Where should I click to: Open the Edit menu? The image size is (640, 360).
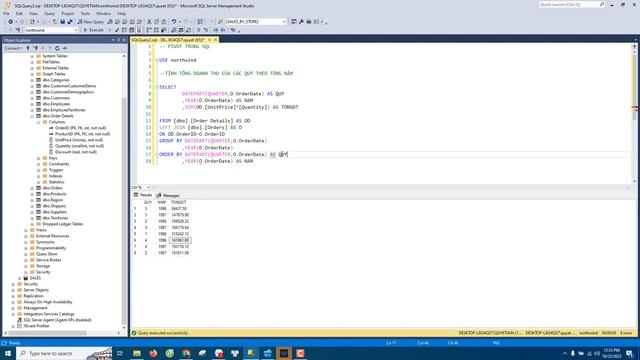[19, 13]
